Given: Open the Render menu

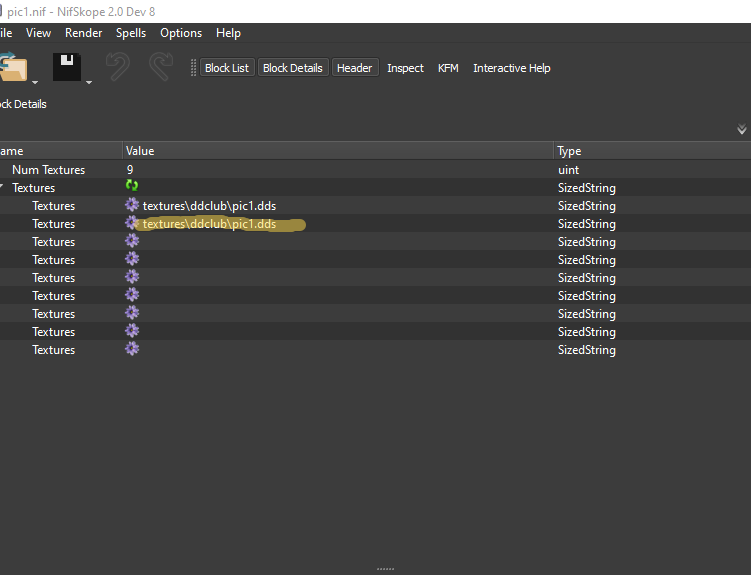Looking at the screenshot, I should coord(83,33).
